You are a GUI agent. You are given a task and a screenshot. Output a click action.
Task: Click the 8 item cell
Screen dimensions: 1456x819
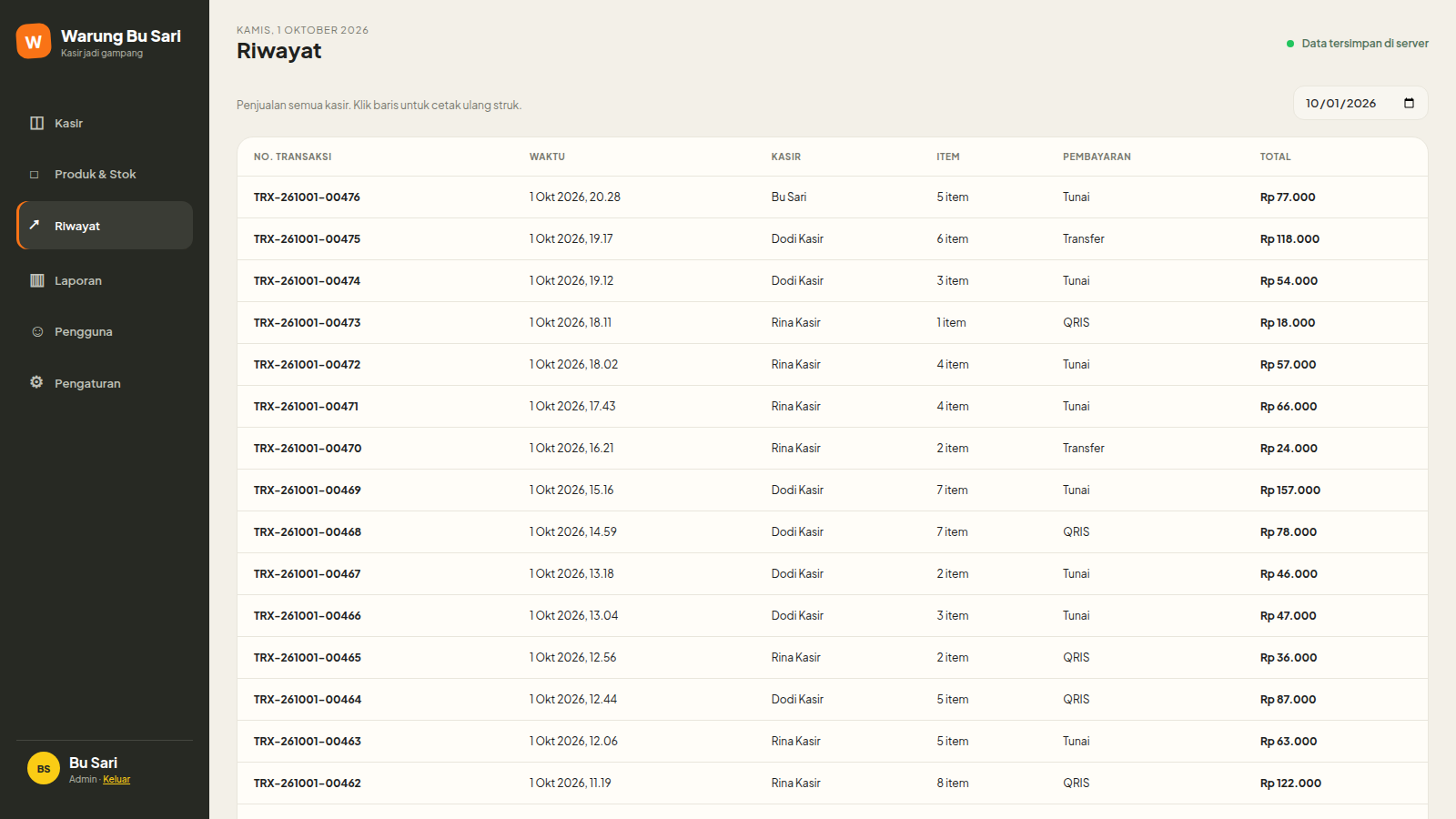click(x=953, y=783)
